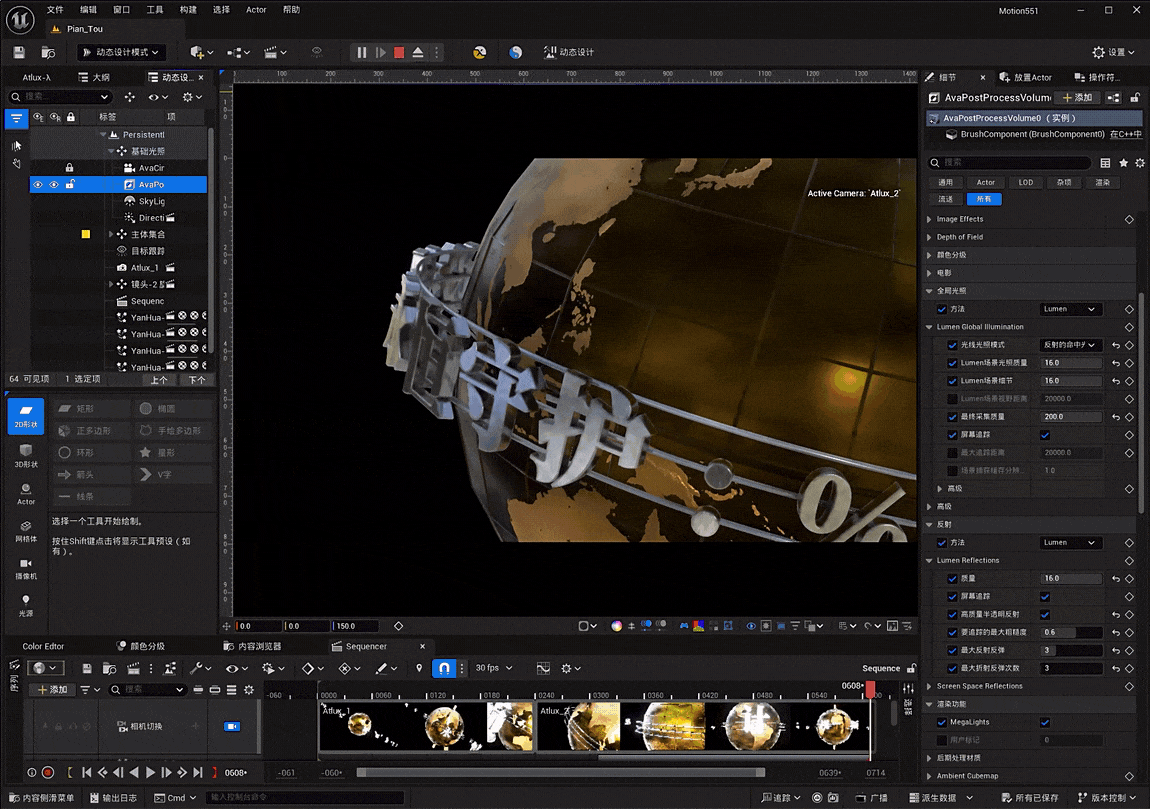Choose the 星形 star shape tool
Image resolution: width=1150 pixels, height=809 pixels.
tap(174, 453)
